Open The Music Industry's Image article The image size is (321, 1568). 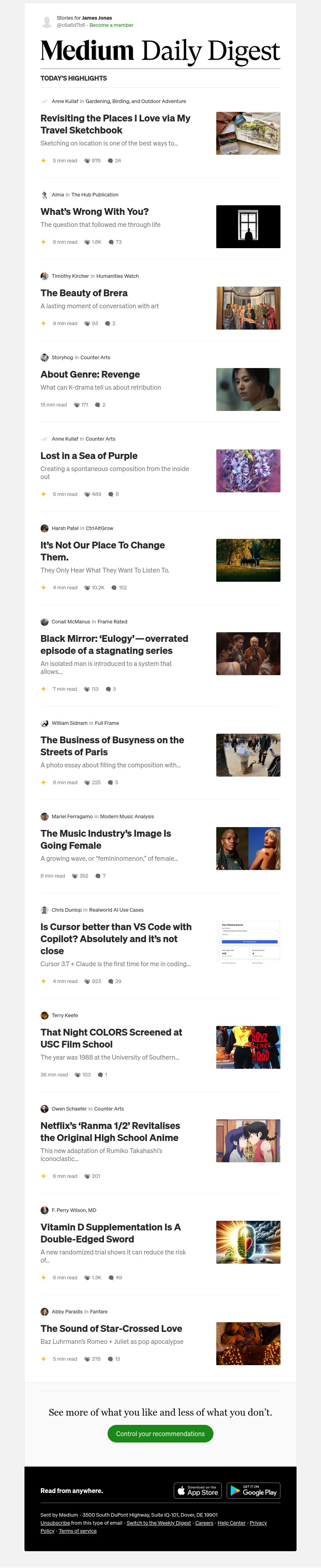coord(106,840)
